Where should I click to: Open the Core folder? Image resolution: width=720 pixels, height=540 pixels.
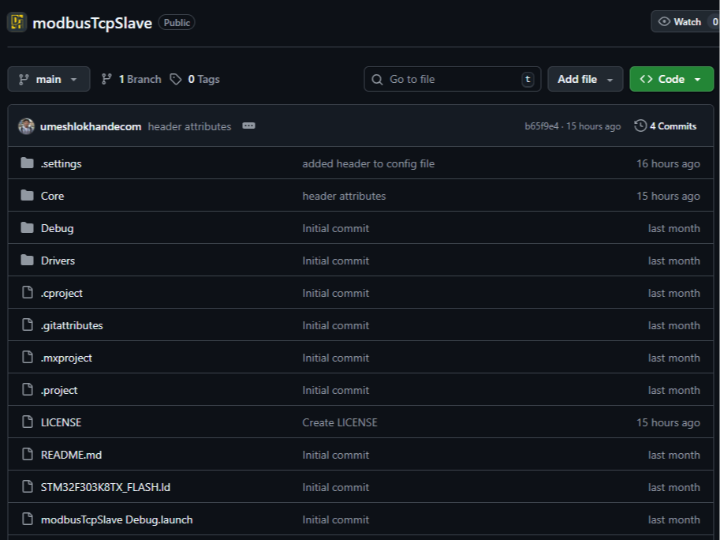(x=52, y=196)
